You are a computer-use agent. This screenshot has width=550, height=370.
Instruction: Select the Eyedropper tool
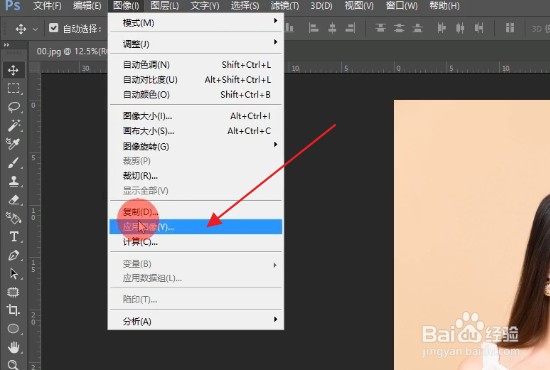13,143
